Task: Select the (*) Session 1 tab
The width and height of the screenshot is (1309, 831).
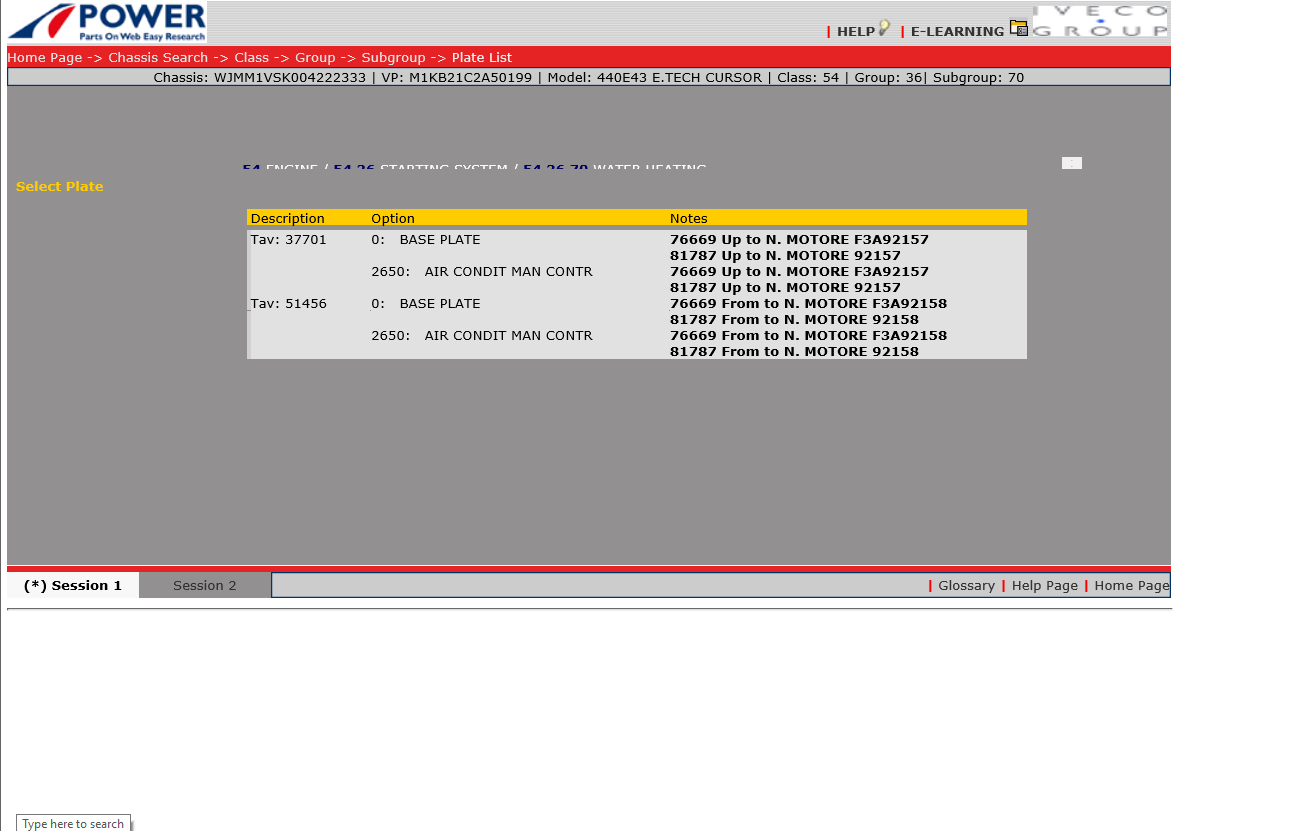Action: pyautogui.click(x=73, y=586)
